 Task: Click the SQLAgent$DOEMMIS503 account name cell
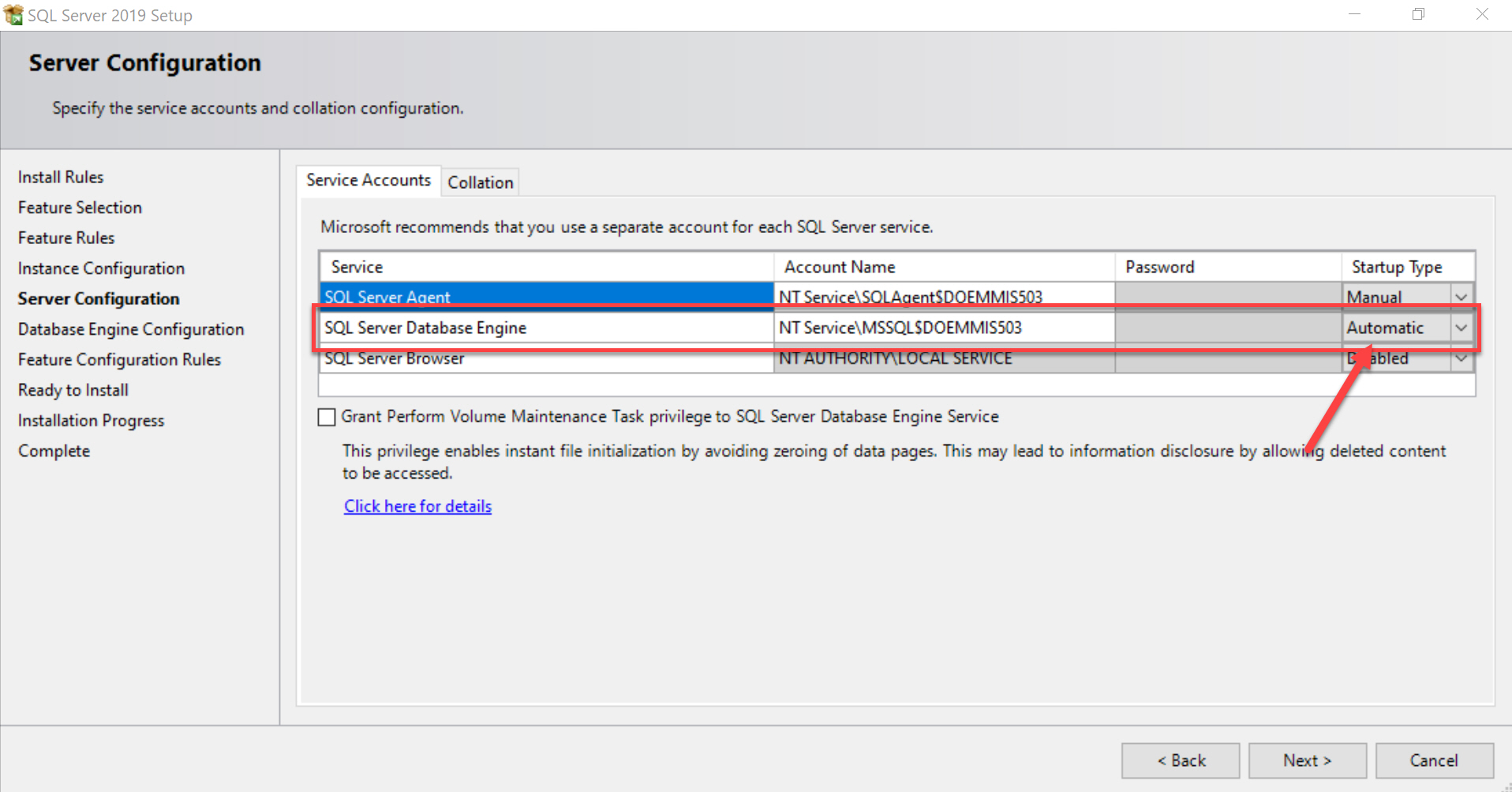click(x=945, y=297)
